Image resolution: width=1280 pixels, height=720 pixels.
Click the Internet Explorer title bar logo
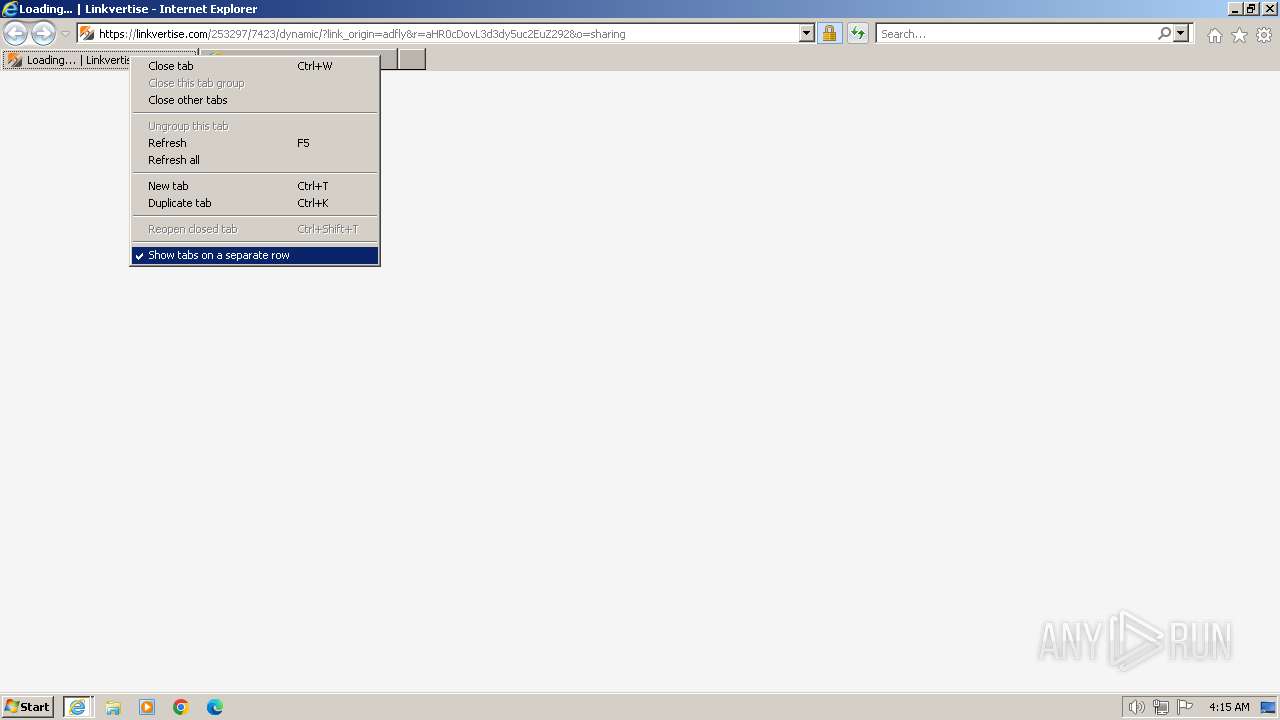click(x=10, y=9)
